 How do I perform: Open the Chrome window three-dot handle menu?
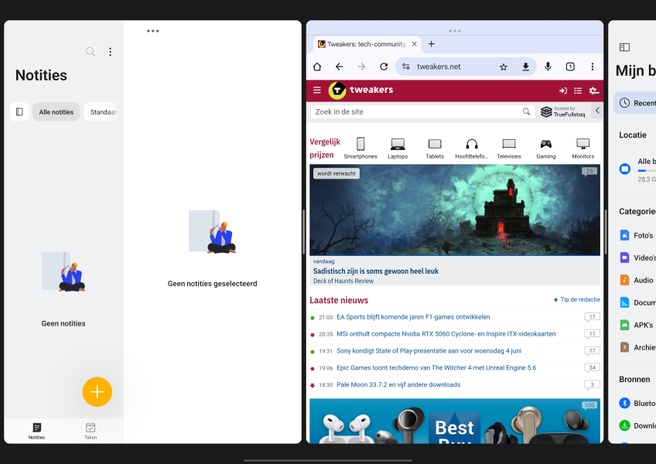(x=454, y=31)
